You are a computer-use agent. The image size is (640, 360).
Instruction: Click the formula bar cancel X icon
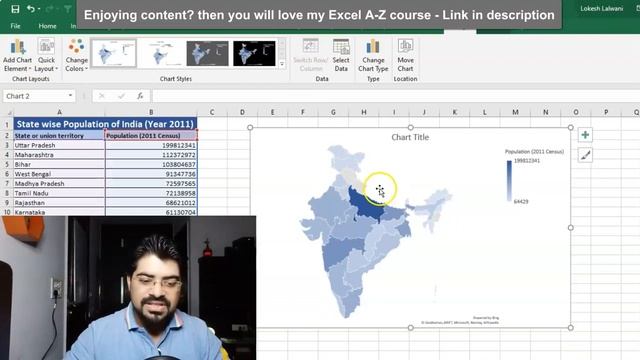coord(102,96)
